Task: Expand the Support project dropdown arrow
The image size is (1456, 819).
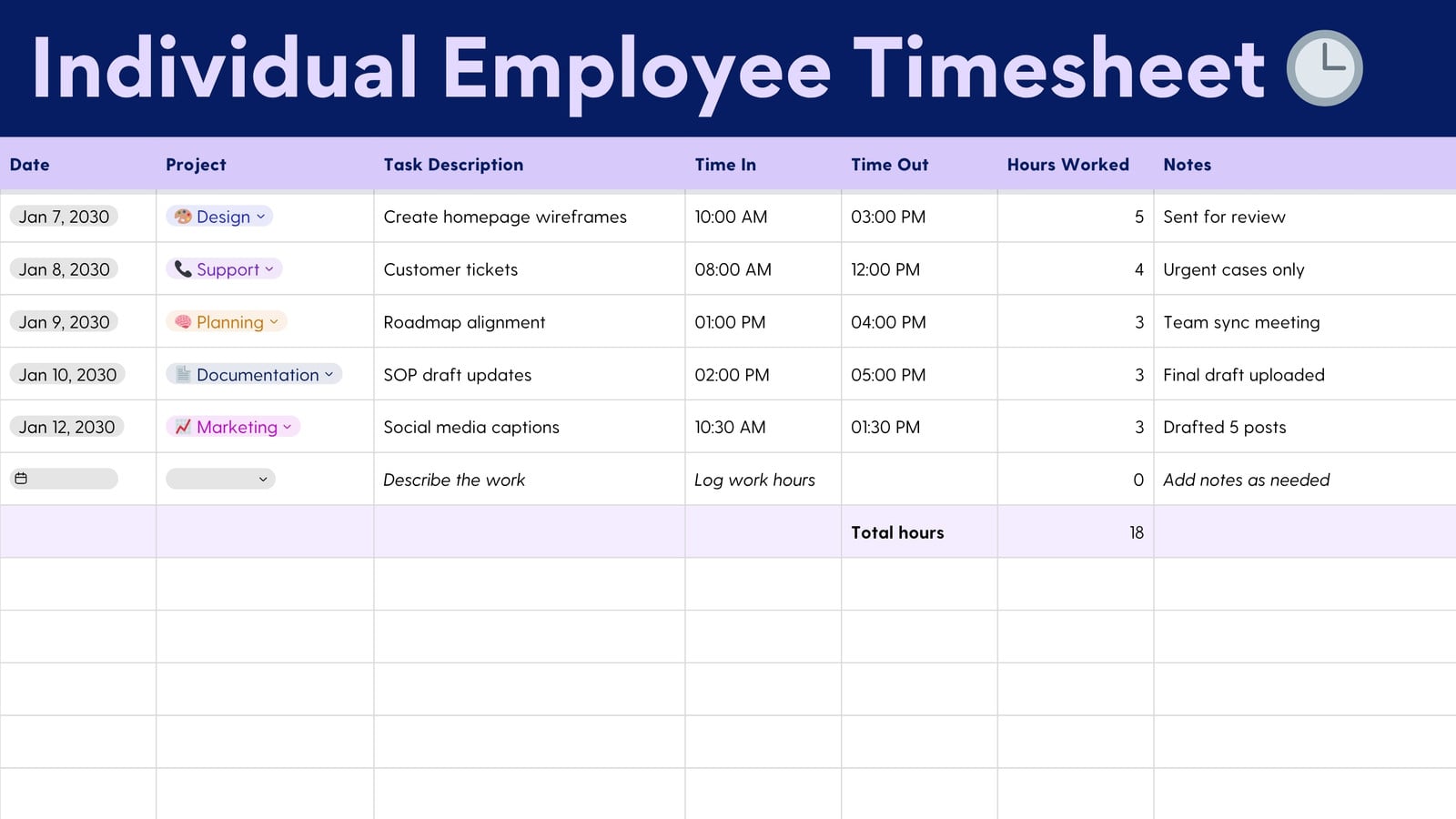Action: tap(269, 269)
